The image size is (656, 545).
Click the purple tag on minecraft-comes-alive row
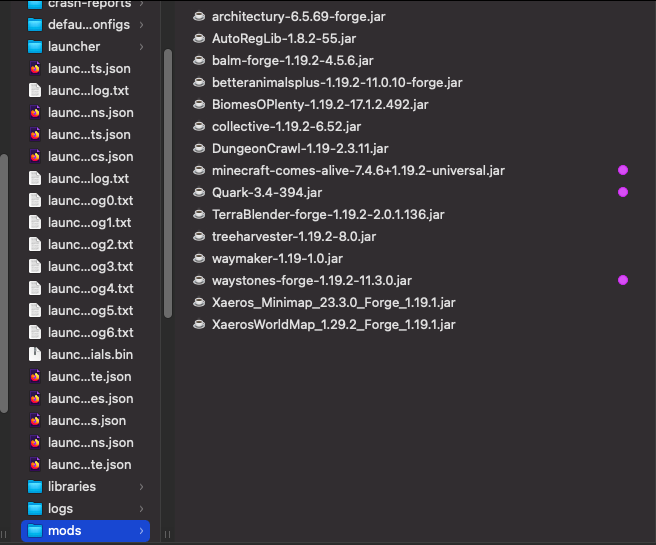(x=623, y=170)
